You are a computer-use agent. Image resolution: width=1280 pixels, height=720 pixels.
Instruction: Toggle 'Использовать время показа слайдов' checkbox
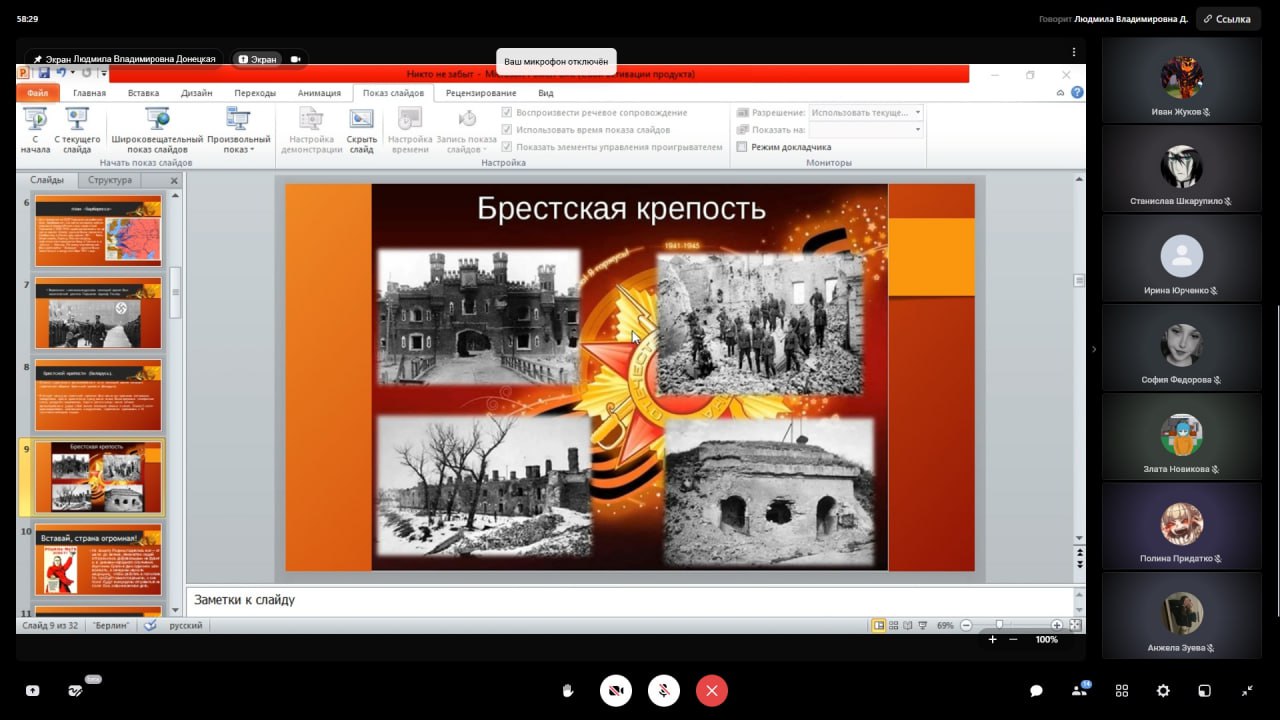[507, 129]
